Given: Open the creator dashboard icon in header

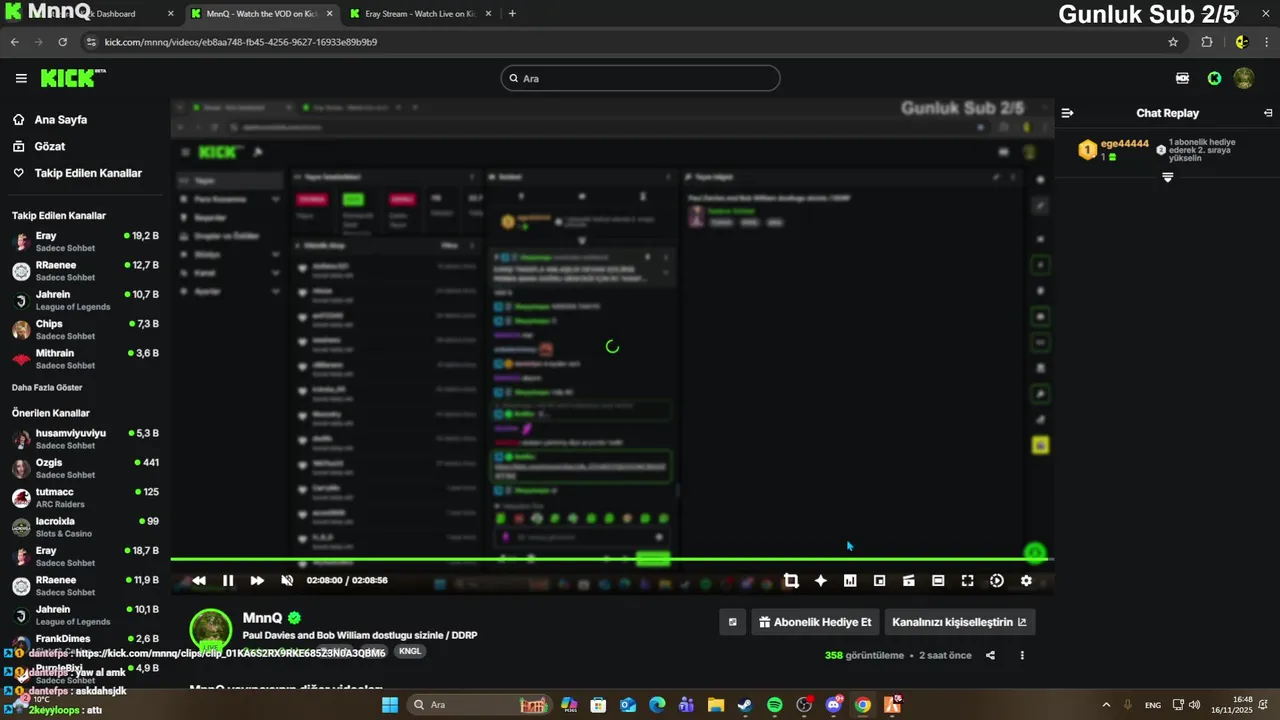Looking at the screenshot, I should [x=1182, y=78].
